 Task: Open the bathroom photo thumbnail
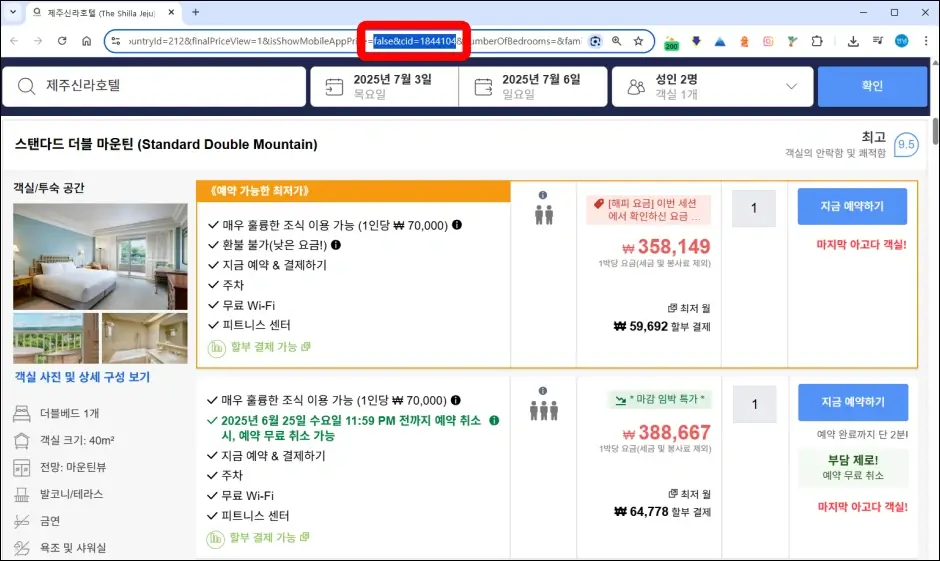tap(144, 338)
